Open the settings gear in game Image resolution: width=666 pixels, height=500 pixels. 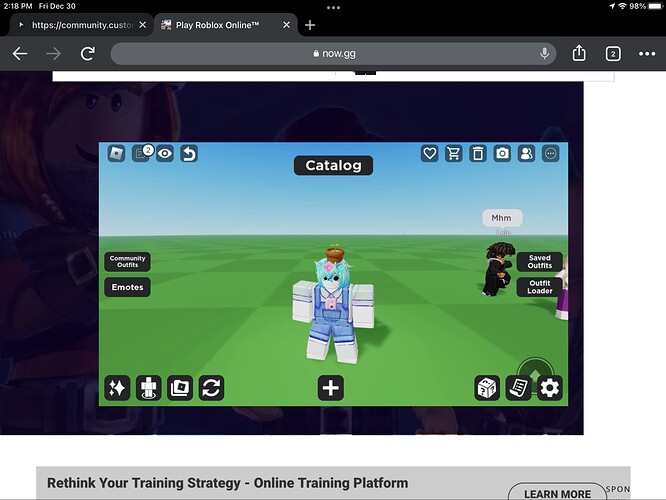pos(550,388)
